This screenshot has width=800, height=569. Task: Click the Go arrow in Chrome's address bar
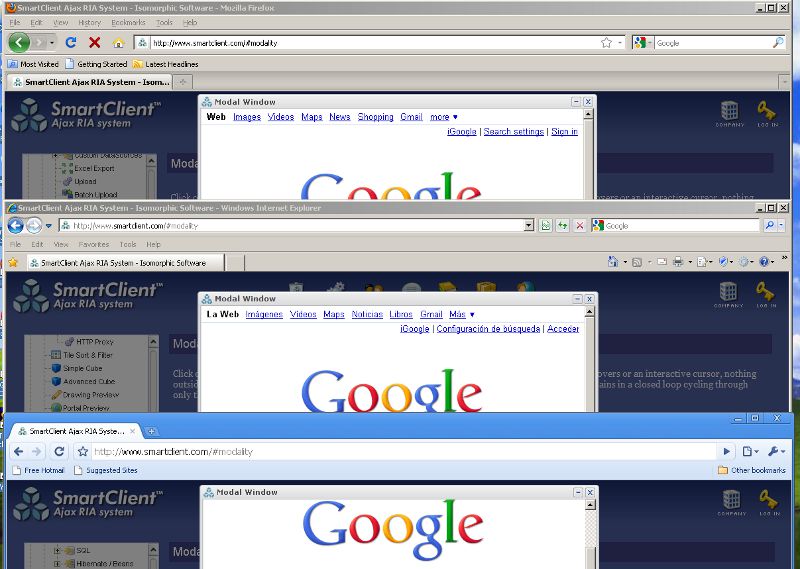(x=727, y=452)
